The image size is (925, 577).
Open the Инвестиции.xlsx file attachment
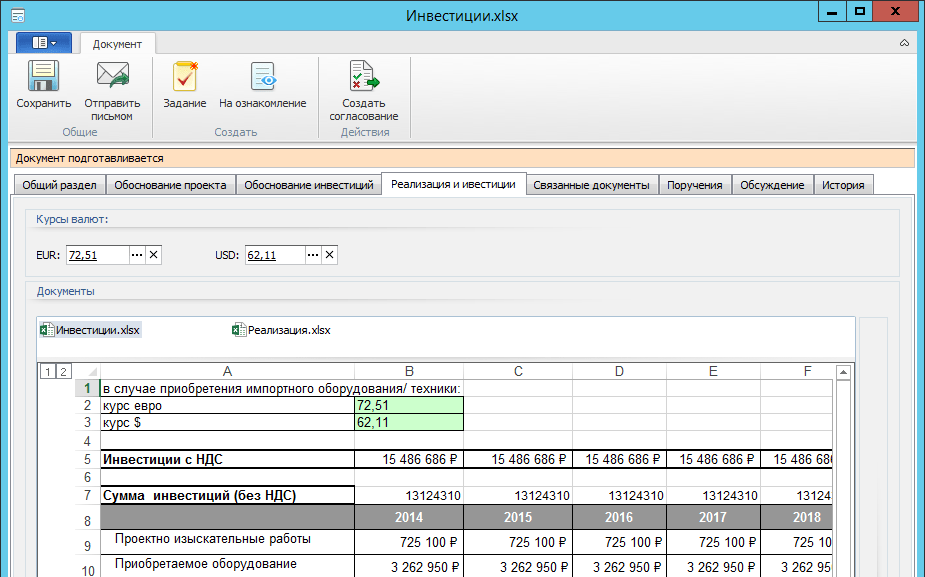90,330
